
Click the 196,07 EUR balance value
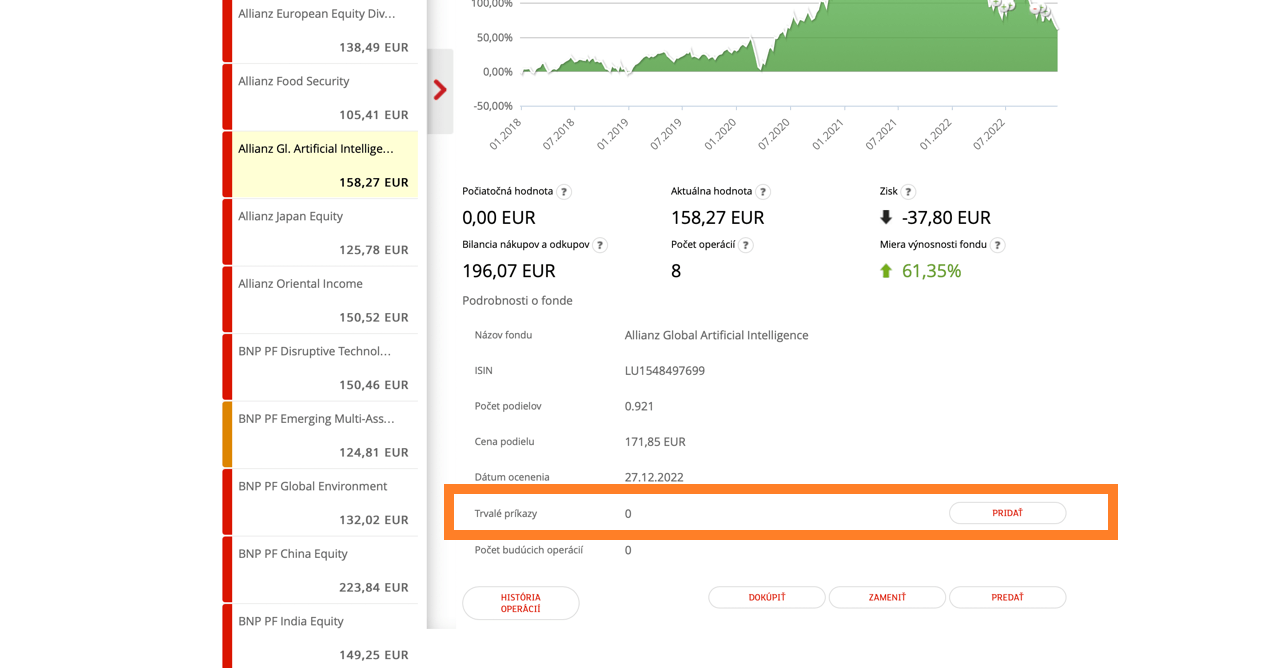click(508, 271)
